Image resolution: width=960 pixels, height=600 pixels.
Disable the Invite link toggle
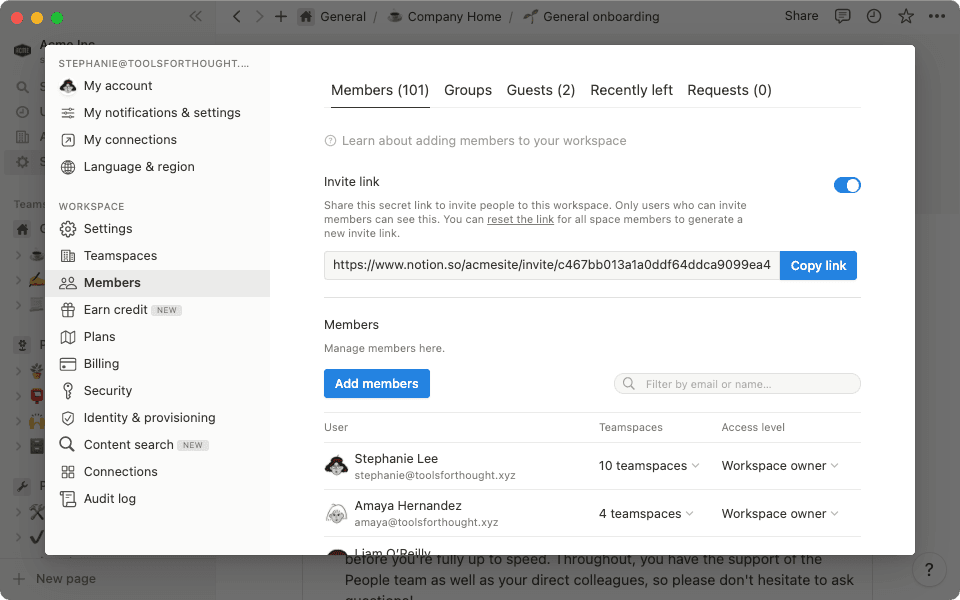coord(846,185)
